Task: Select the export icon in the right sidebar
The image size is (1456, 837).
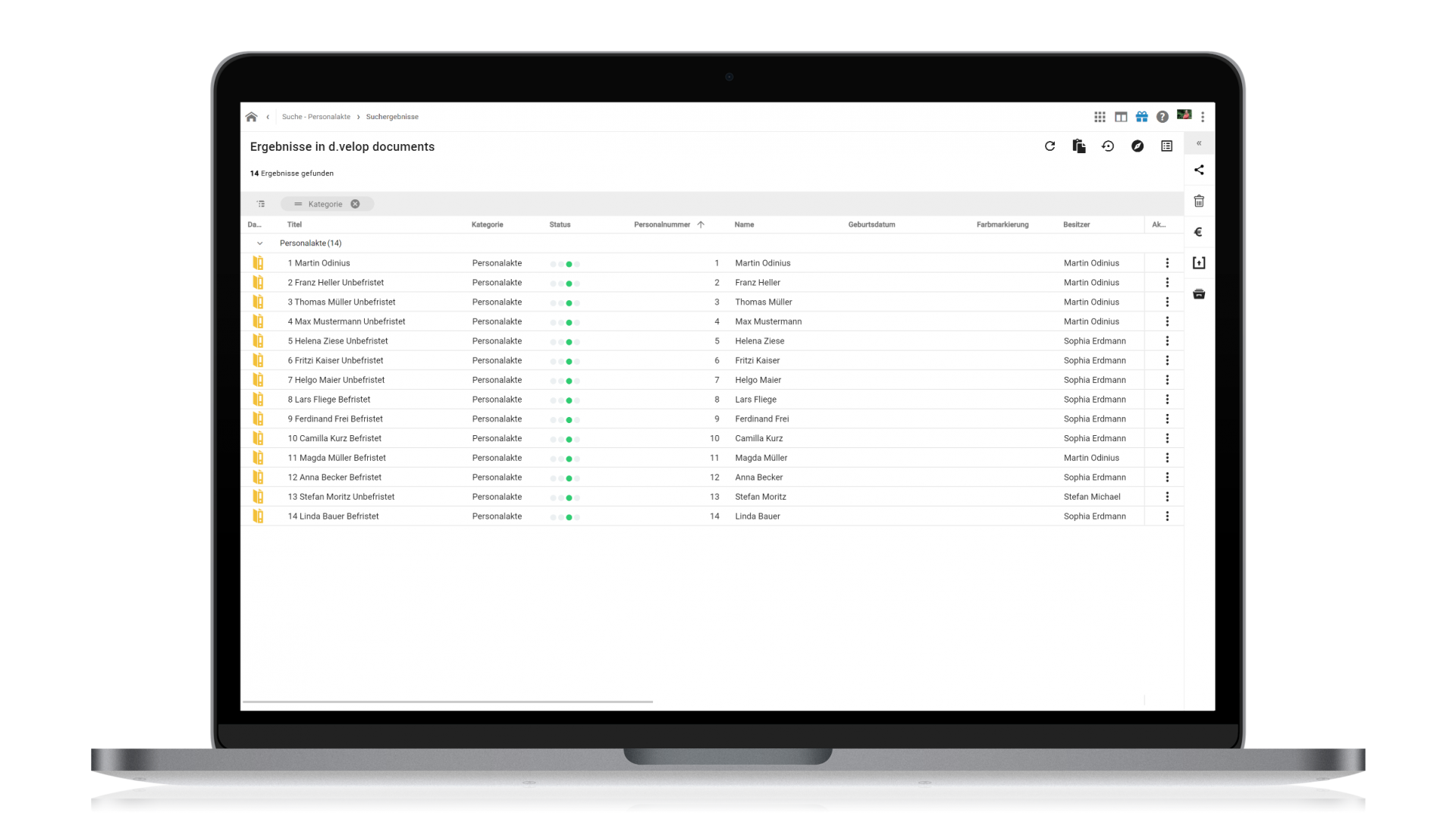Action: point(1199,262)
